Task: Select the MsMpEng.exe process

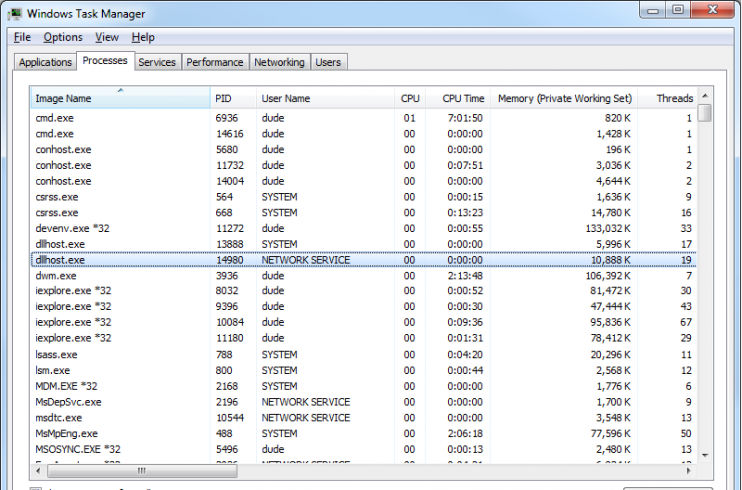Action: 363,434
